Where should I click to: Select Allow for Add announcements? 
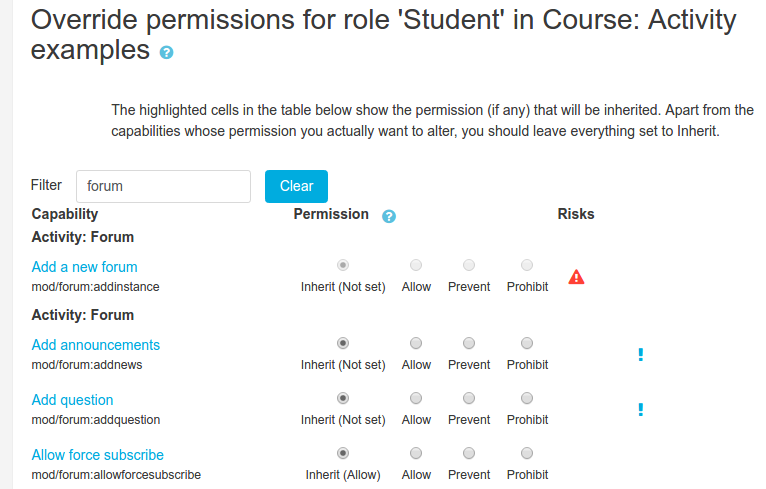416,343
